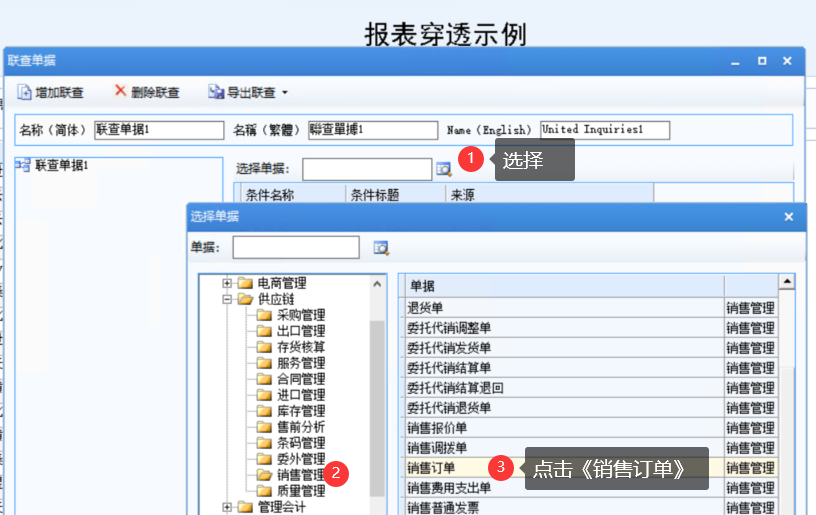Click the 条件标题 column header
816x515 pixels.
pos(396,195)
